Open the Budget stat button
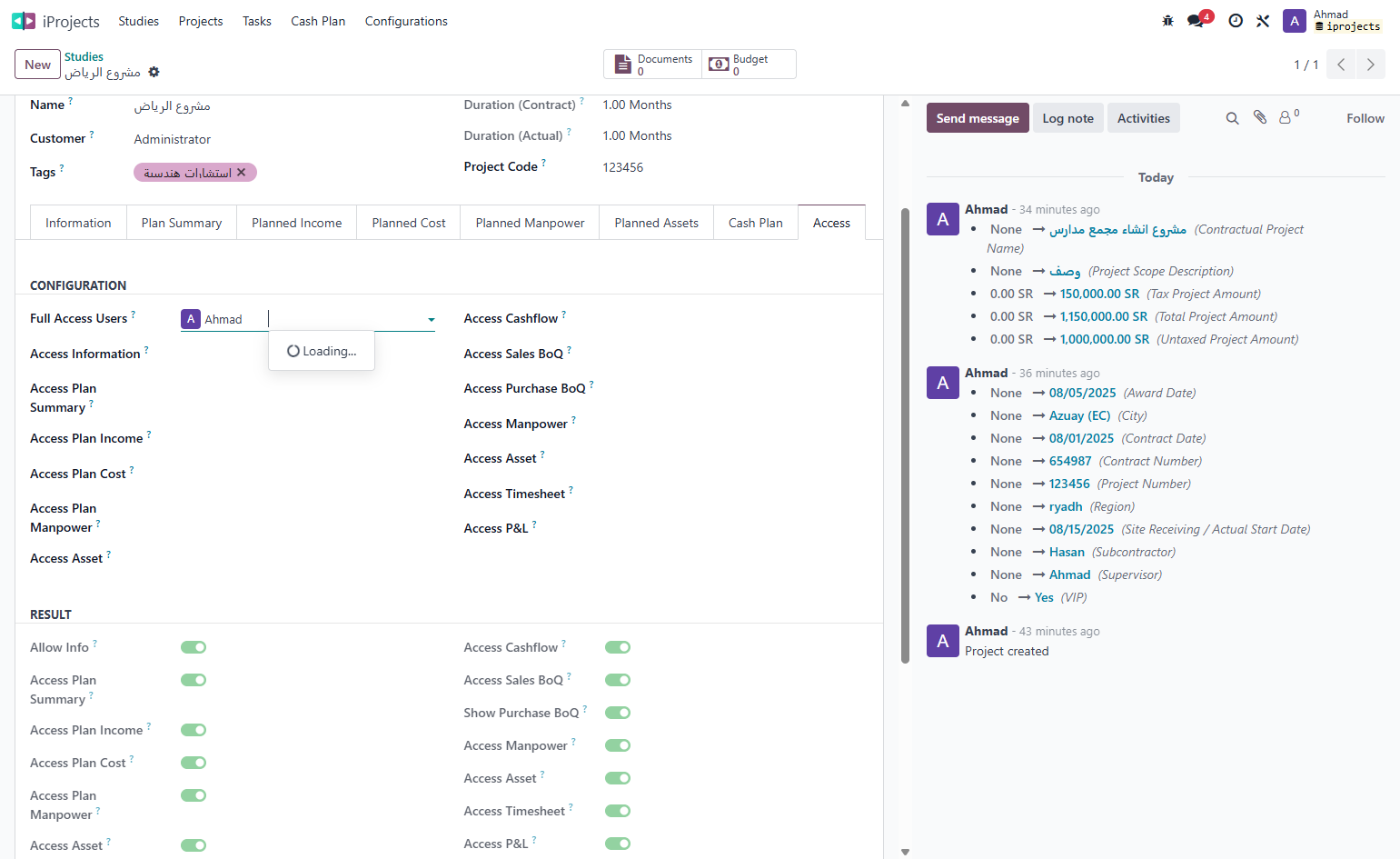This screenshot has width=1400, height=859. click(x=749, y=65)
